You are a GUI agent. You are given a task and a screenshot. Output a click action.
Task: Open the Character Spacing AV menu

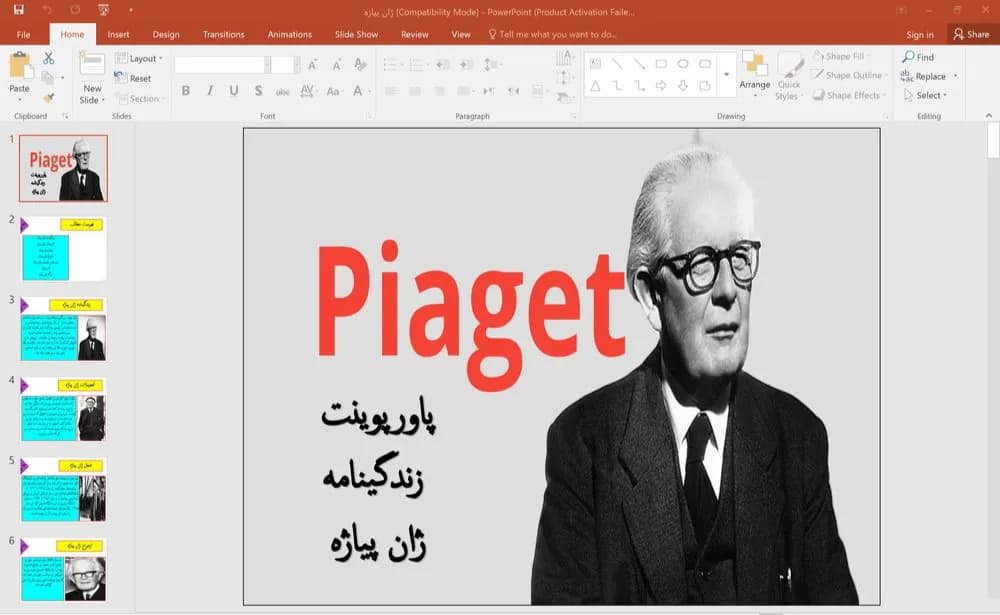tap(308, 91)
